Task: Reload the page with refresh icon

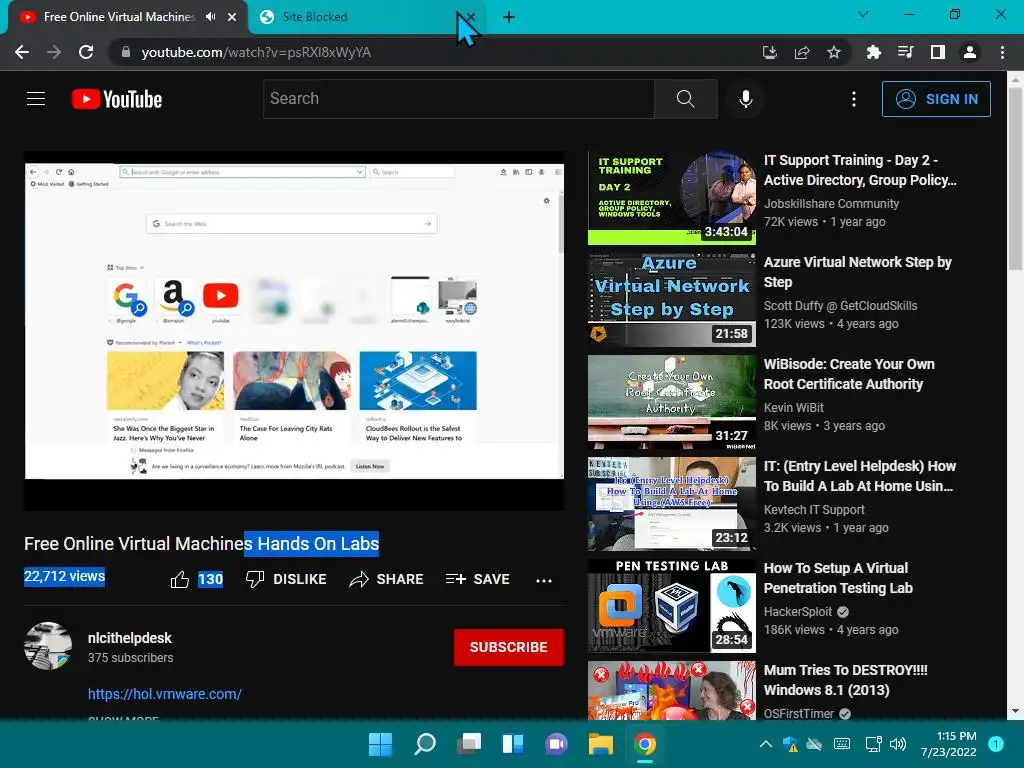Action: coord(86,52)
